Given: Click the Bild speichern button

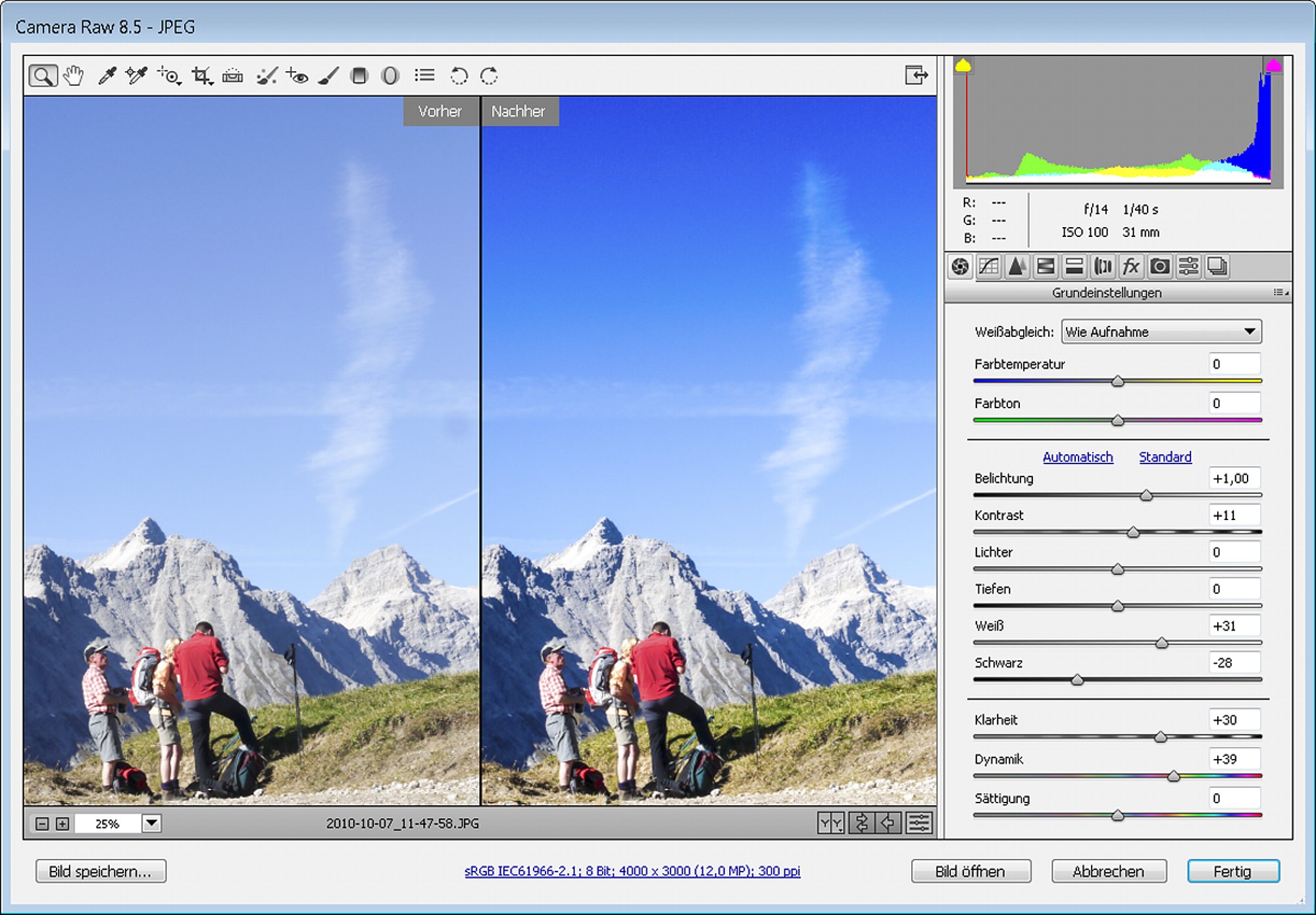Looking at the screenshot, I should click(x=101, y=872).
